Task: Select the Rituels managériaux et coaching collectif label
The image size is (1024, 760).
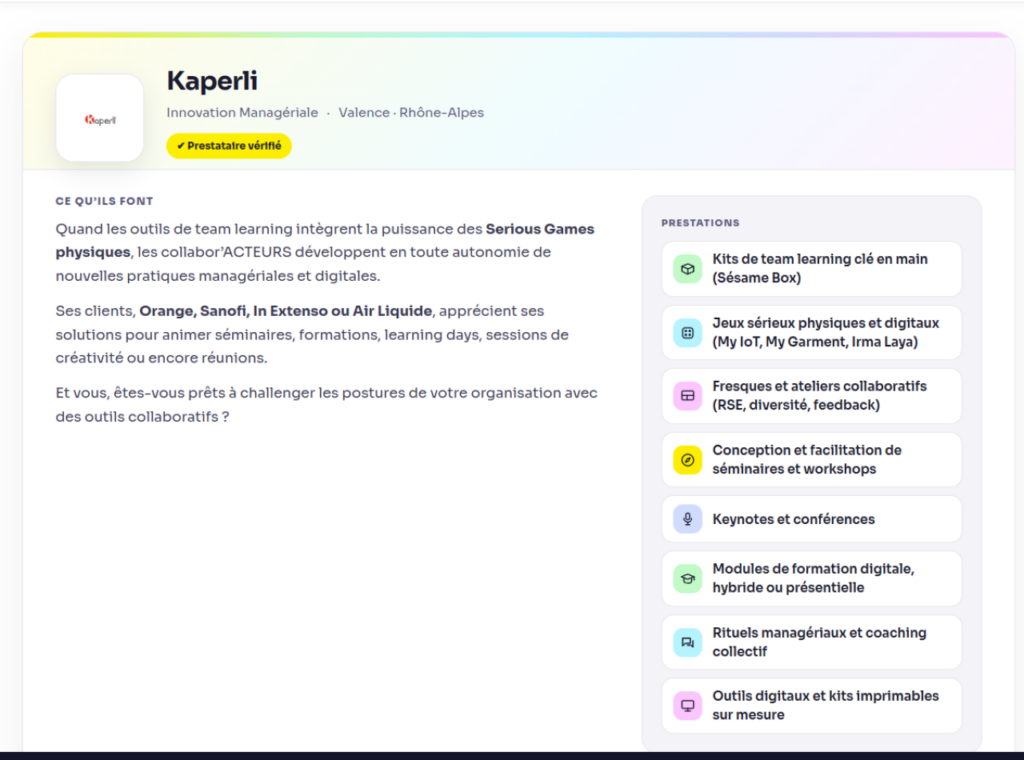Action: (819, 642)
